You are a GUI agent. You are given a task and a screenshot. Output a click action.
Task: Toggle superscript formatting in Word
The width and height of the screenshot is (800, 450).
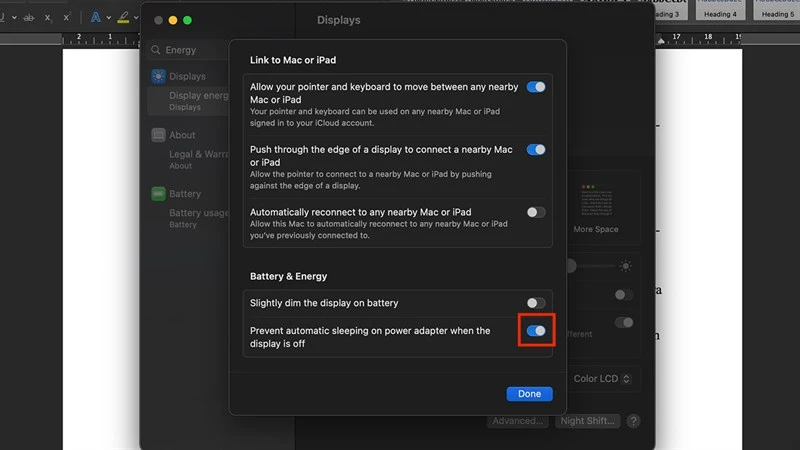pyautogui.click(x=66, y=17)
